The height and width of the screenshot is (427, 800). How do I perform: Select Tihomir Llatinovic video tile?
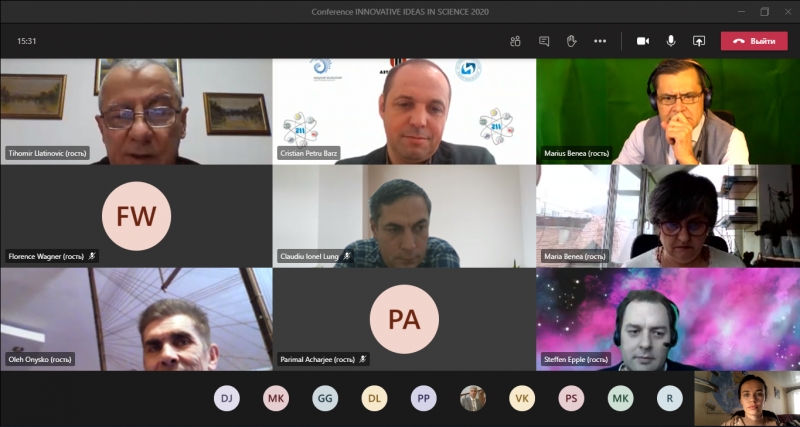click(136, 111)
